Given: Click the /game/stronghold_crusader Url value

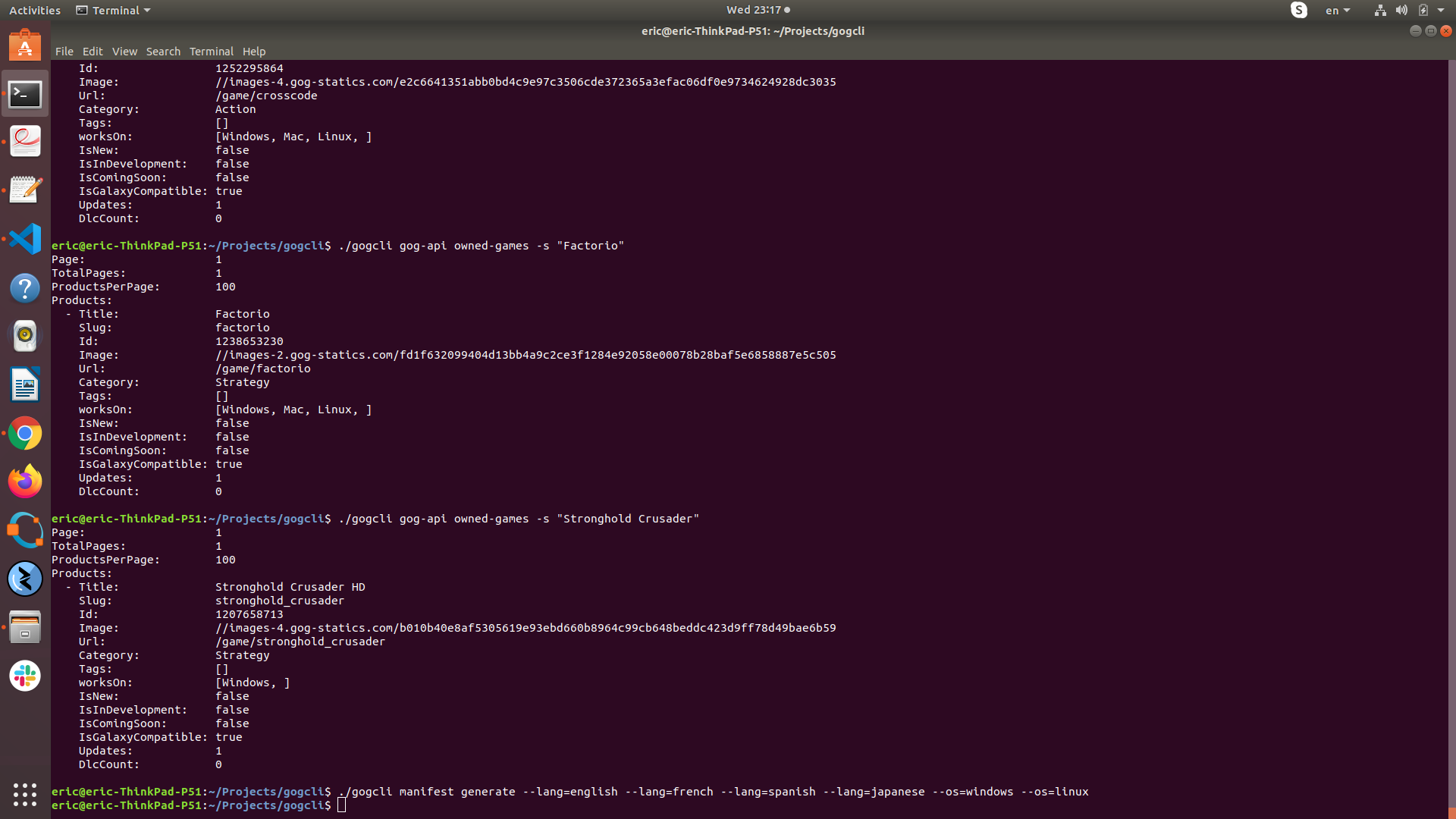Looking at the screenshot, I should tap(300, 642).
